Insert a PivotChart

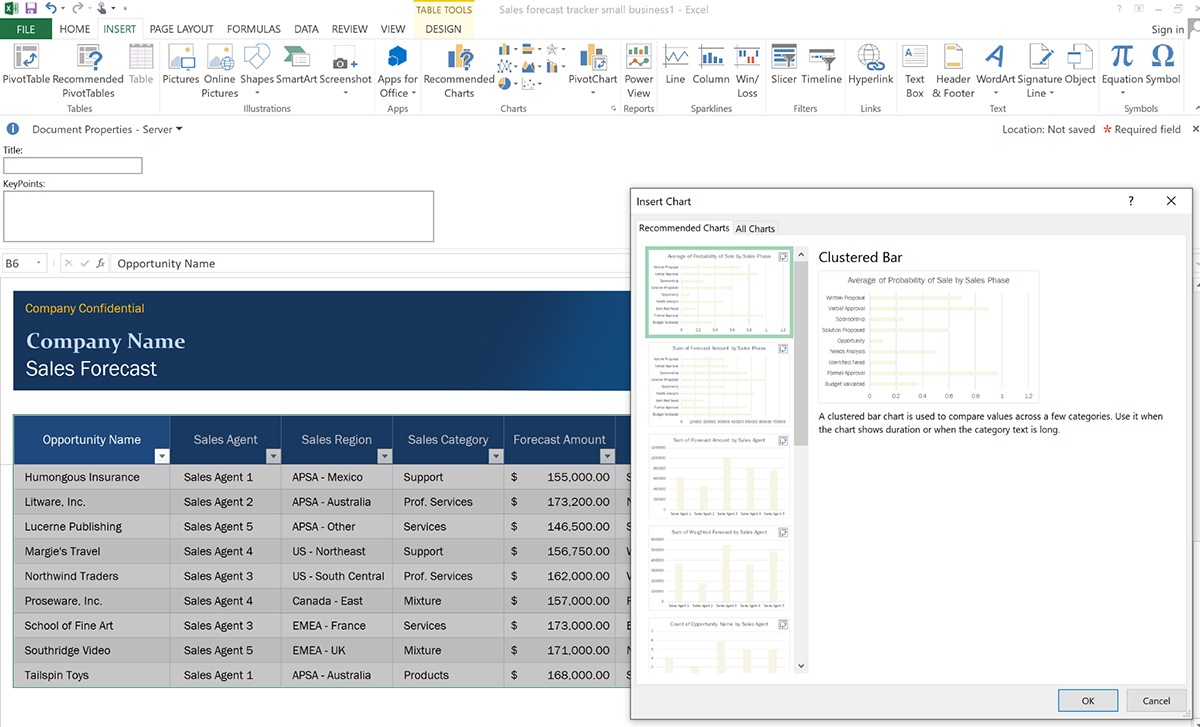[592, 67]
